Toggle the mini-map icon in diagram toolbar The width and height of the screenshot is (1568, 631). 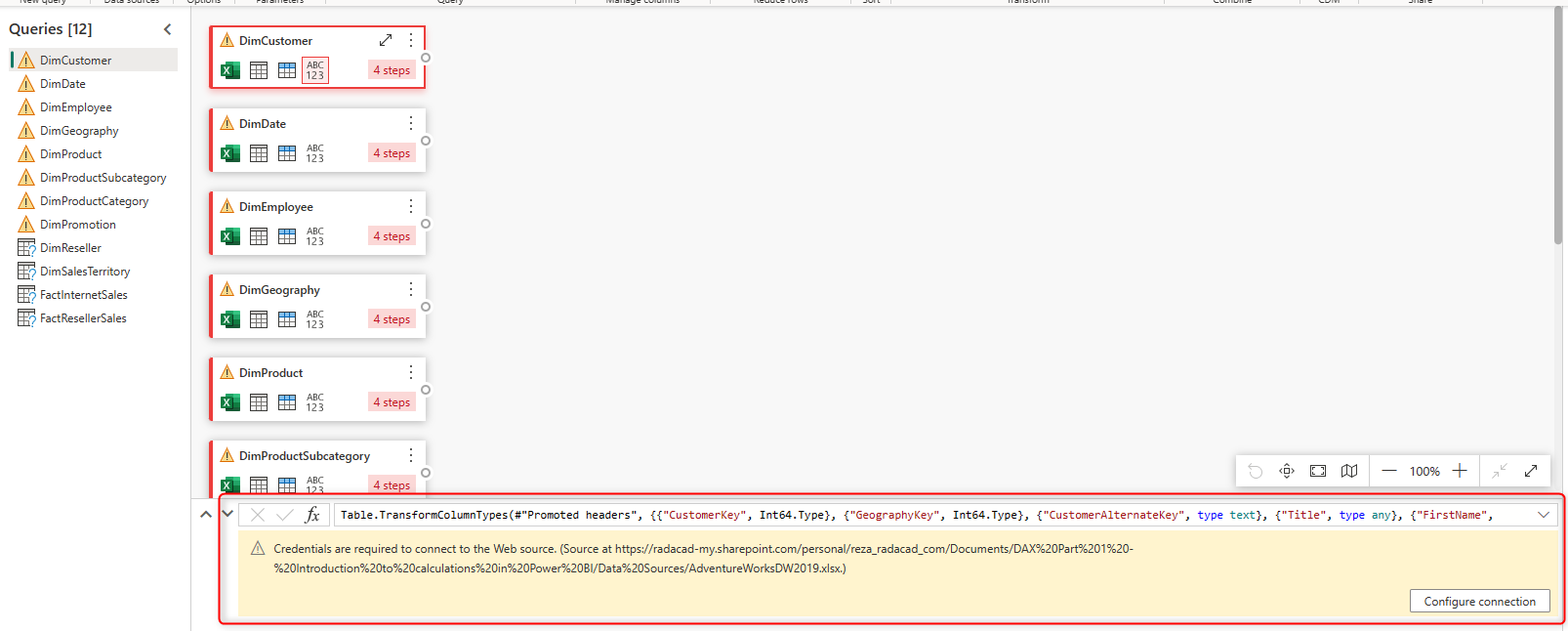(x=1349, y=471)
